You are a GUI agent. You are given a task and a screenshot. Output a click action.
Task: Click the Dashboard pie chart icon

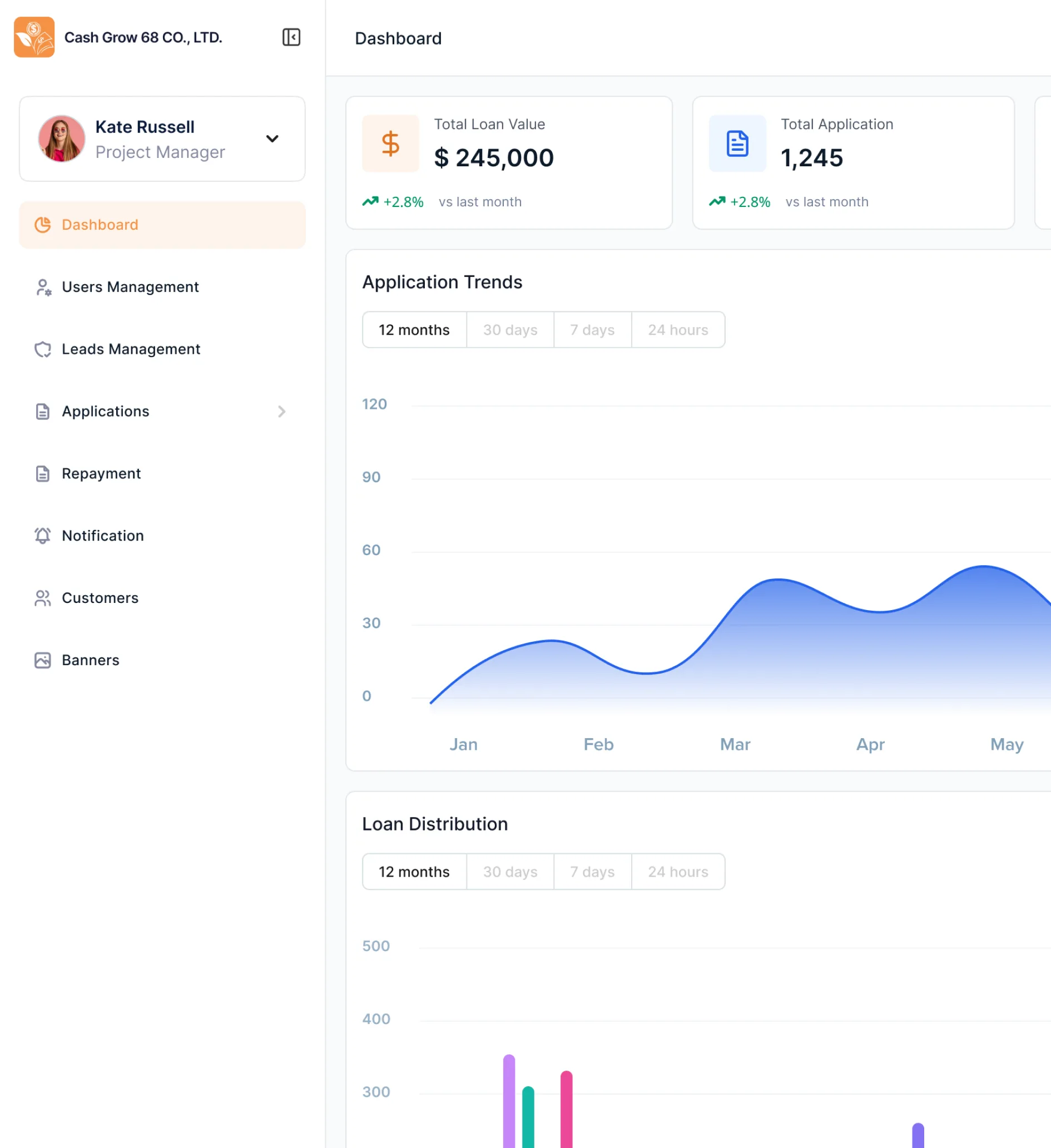click(43, 224)
